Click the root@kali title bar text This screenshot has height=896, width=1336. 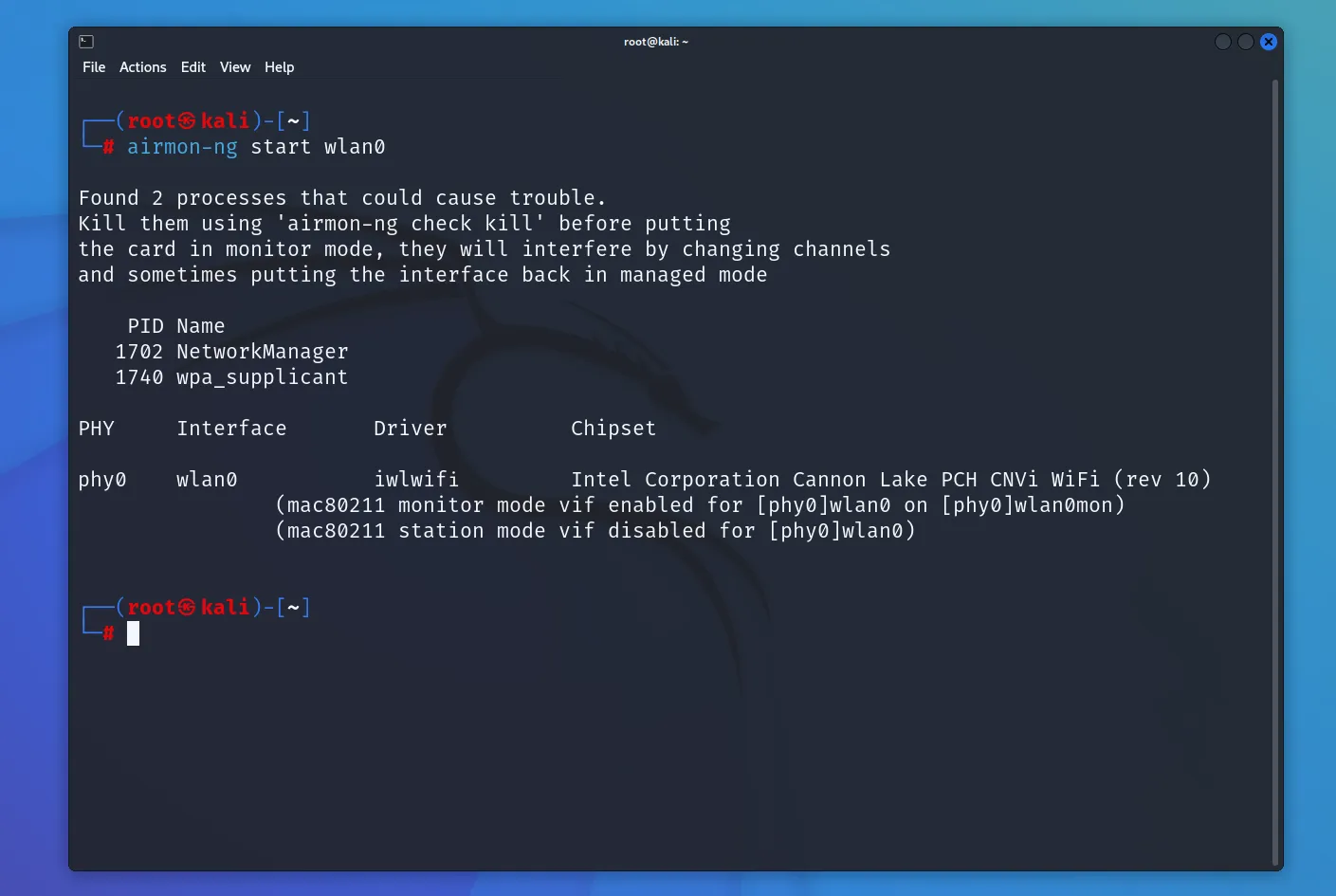(656, 41)
